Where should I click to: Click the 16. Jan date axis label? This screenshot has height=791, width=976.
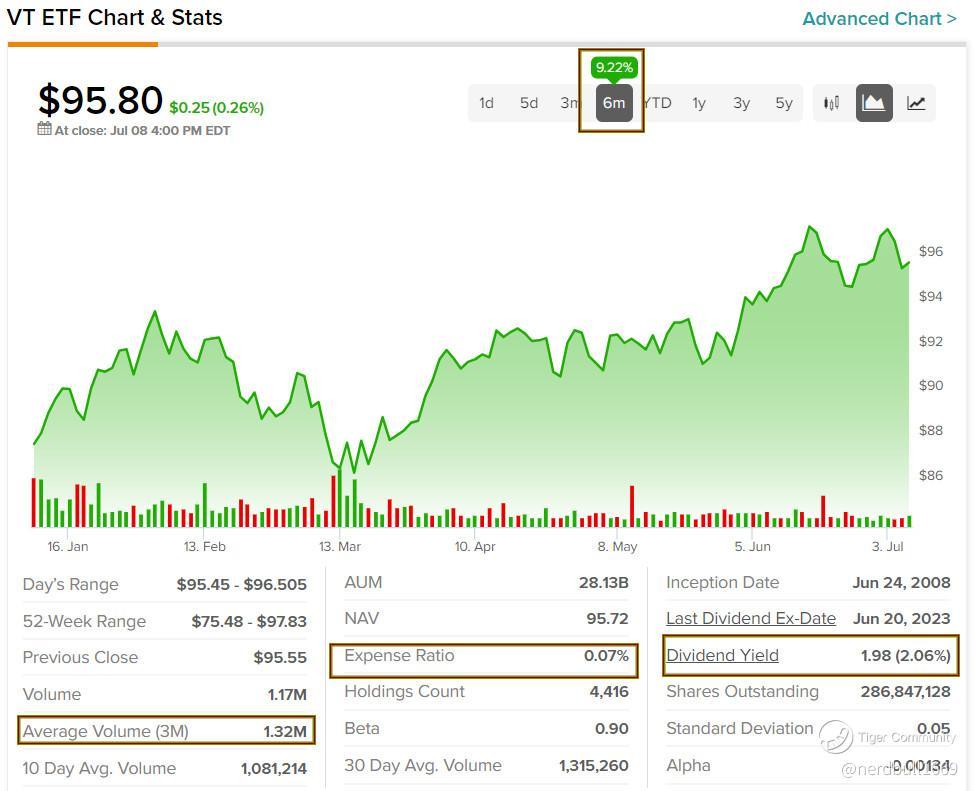tap(68, 546)
